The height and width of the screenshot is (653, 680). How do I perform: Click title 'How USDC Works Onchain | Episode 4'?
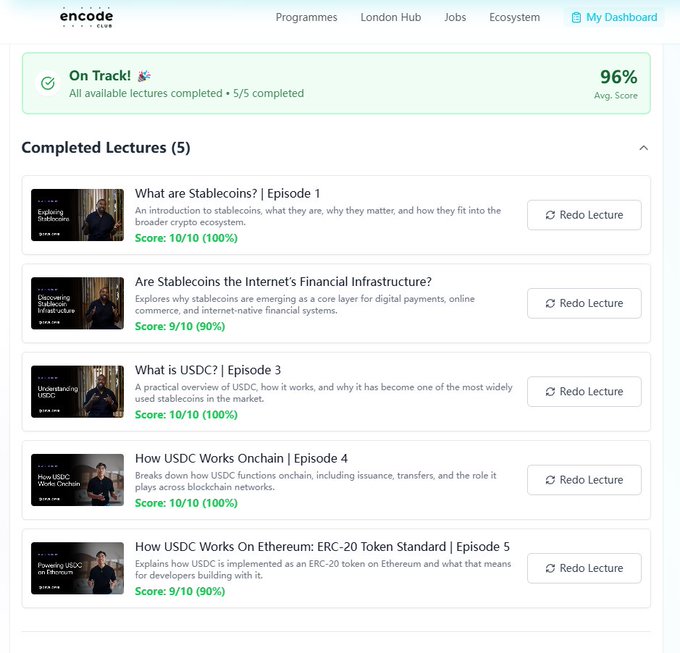point(241,458)
